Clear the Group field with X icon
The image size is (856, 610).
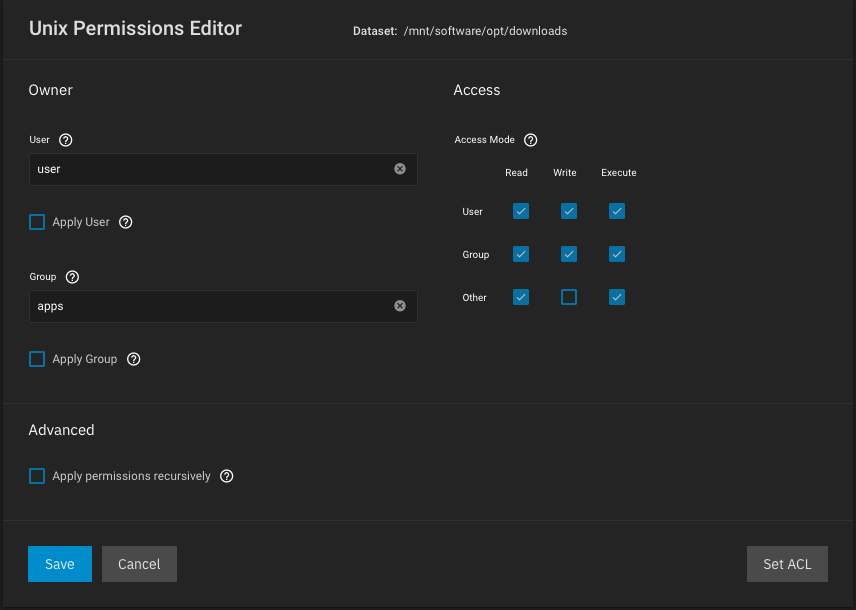coord(400,306)
